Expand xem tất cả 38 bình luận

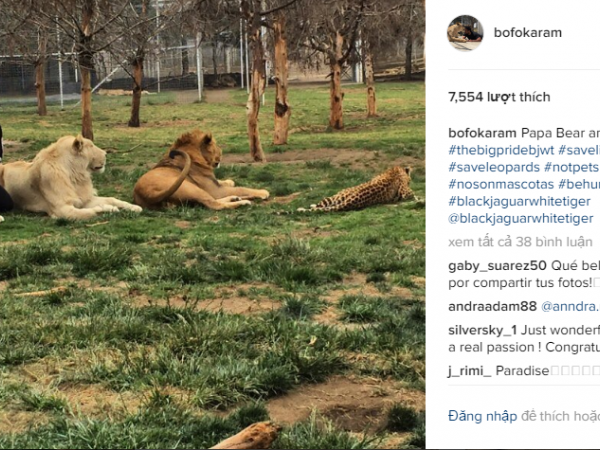(x=520, y=242)
